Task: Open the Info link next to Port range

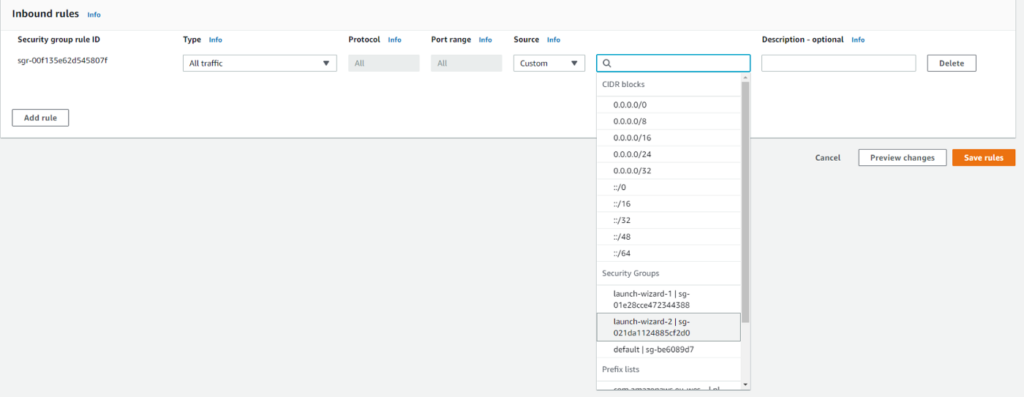Action: click(x=485, y=40)
